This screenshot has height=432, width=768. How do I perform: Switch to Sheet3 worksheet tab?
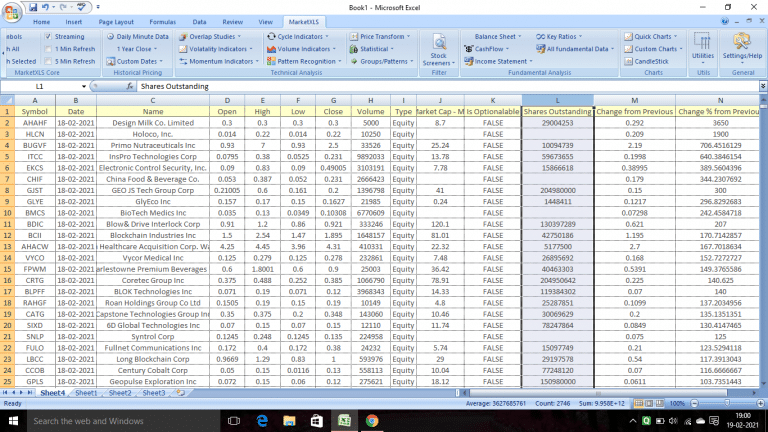153,393
